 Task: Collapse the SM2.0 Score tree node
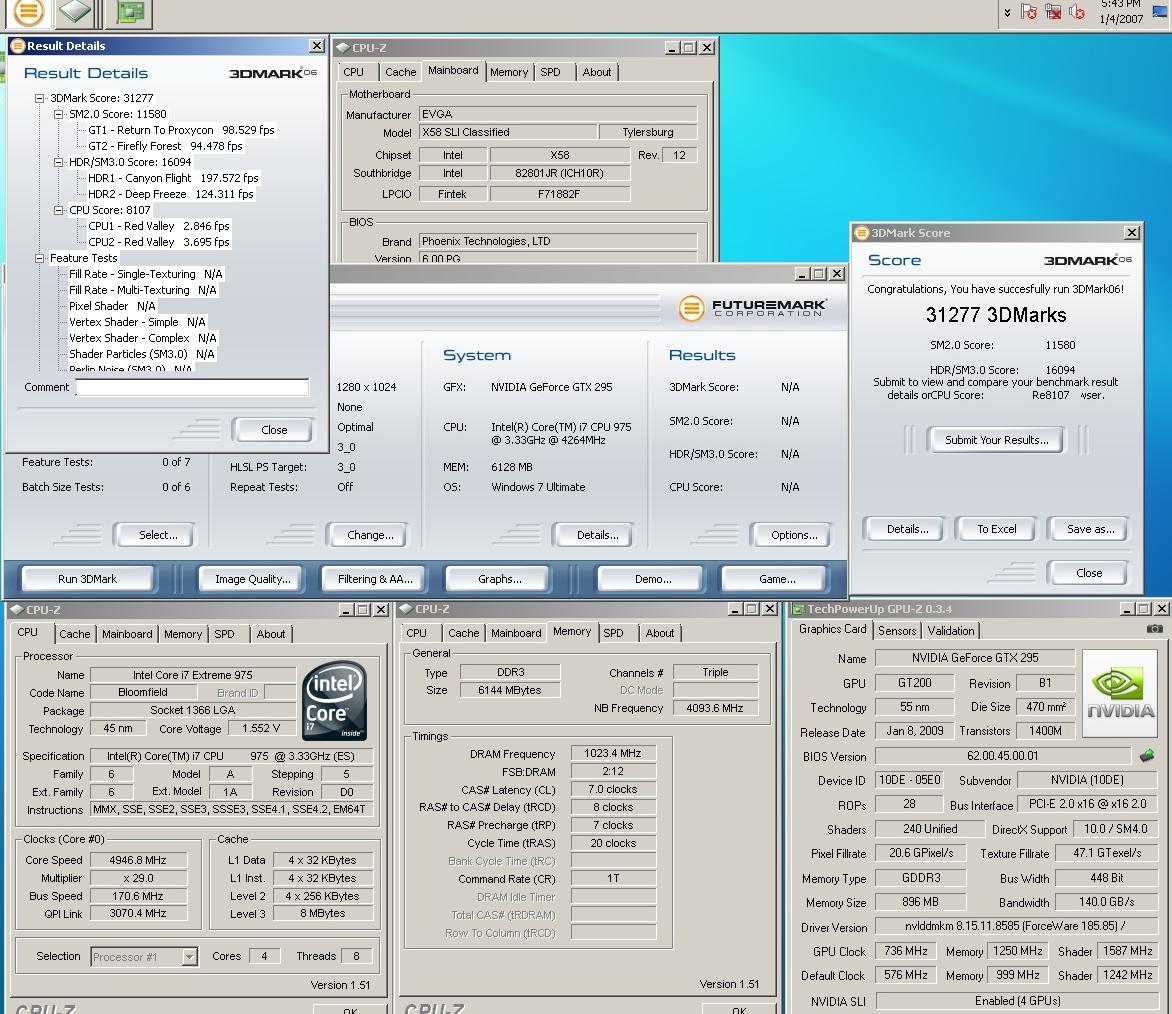point(58,114)
